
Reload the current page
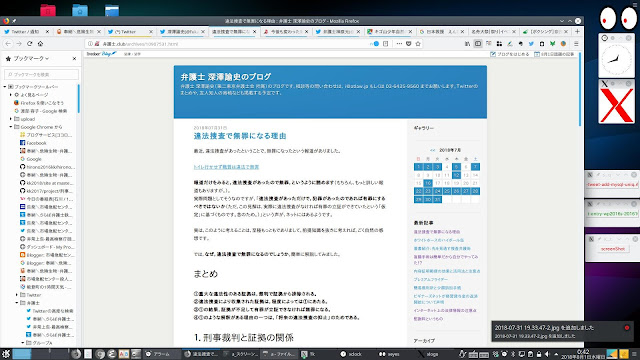point(29,44)
